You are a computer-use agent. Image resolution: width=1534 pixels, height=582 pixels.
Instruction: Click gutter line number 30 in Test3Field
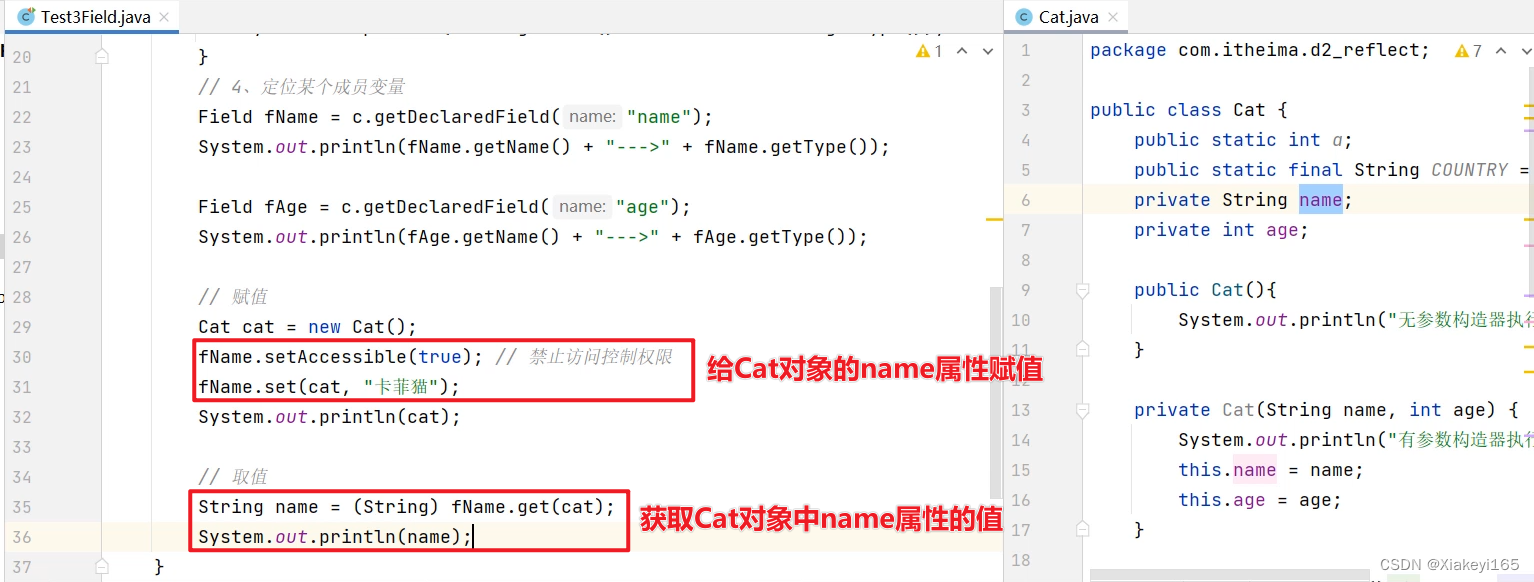(22, 357)
